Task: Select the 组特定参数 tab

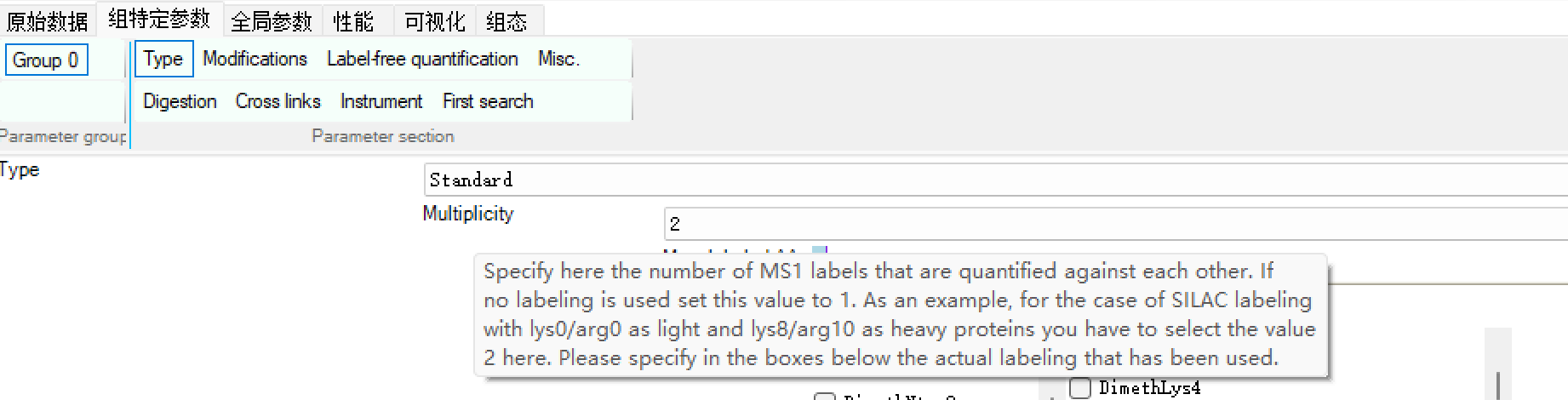Action: coord(159,19)
